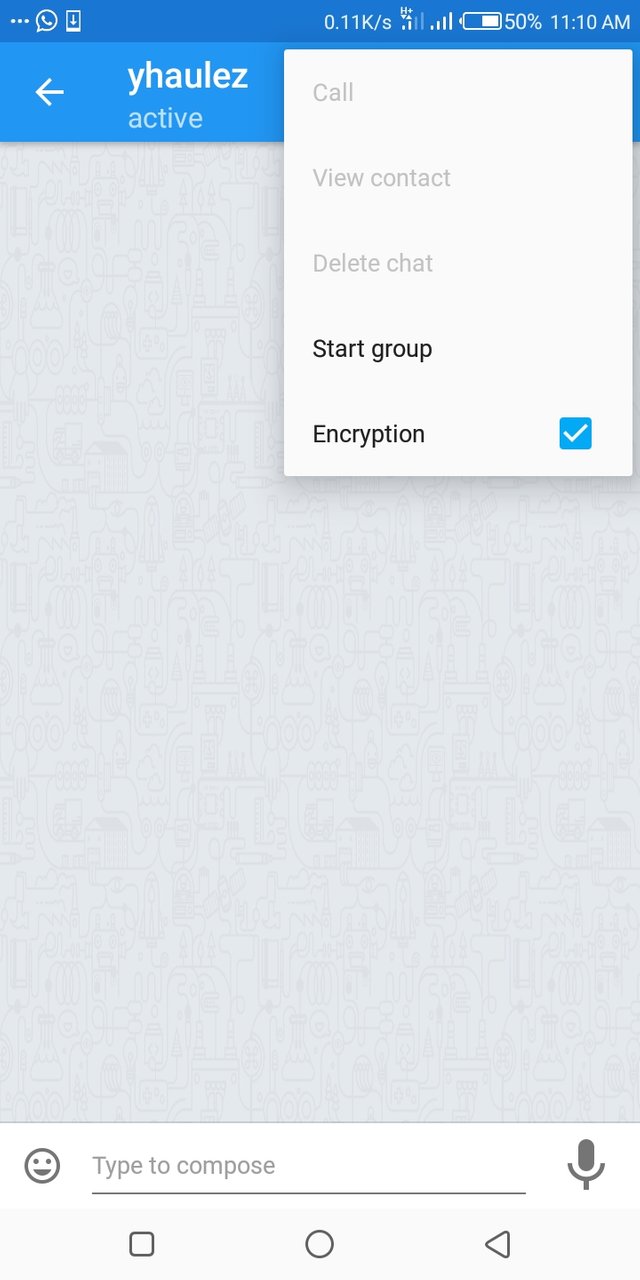Tap the signal strength bars icon
Viewport: 640px width, 1280px height.
441,21
